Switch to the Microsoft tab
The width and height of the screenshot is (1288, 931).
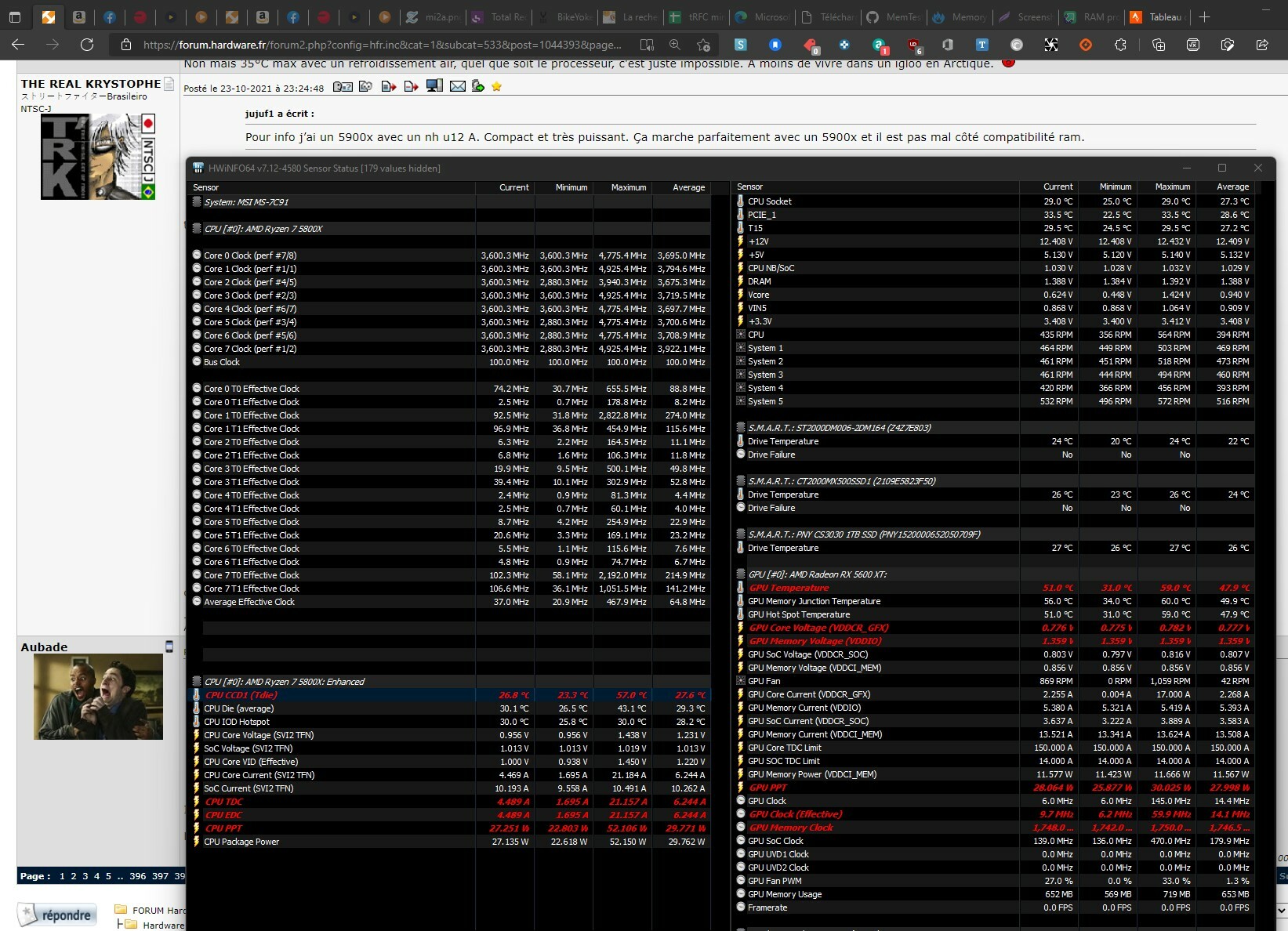tap(763, 16)
